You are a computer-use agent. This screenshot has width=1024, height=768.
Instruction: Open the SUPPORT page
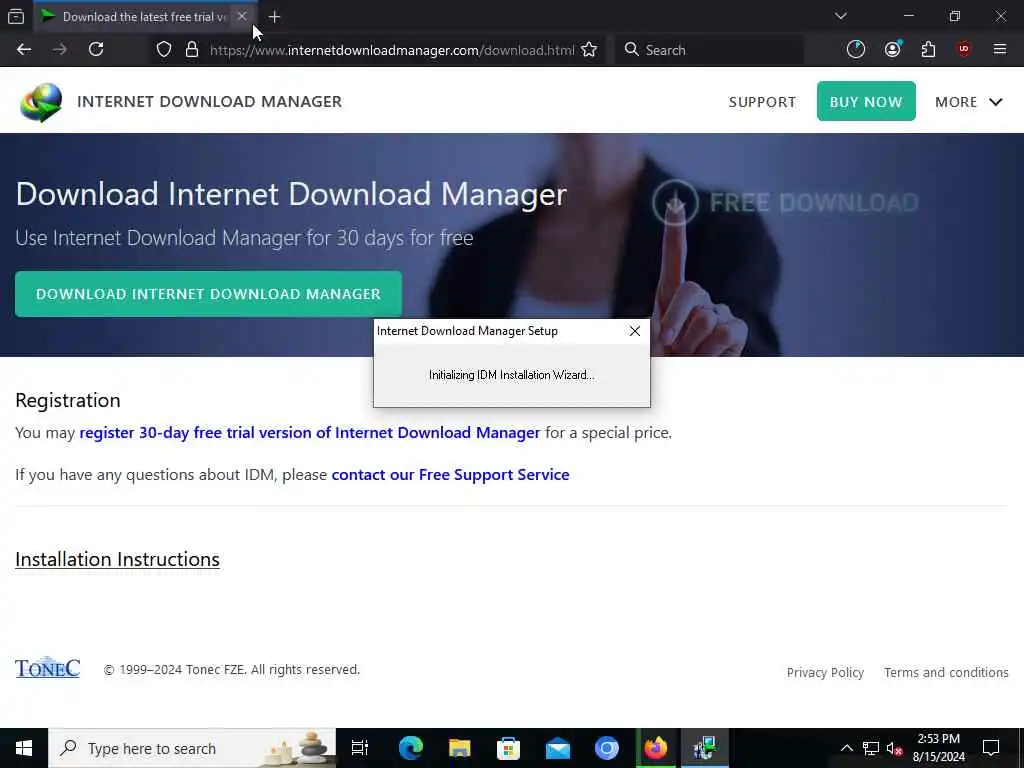coord(762,102)
